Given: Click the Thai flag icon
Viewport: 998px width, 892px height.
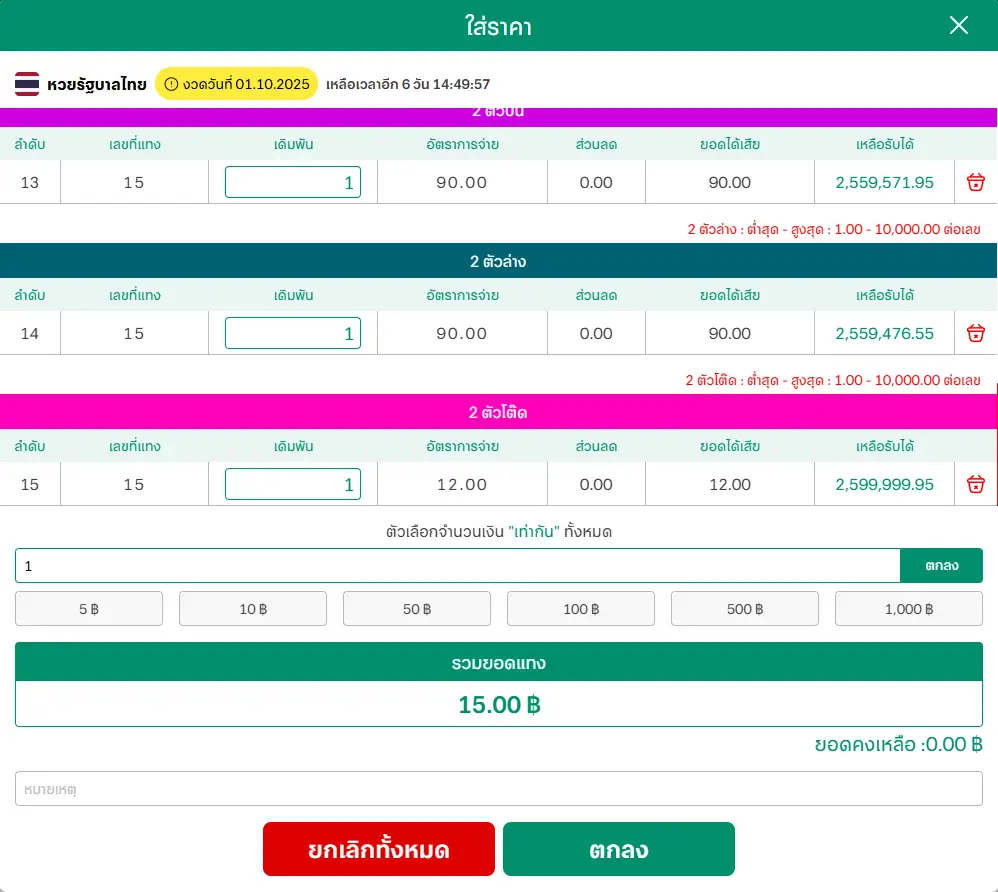Looking at the screenshot, I should [x=27, y=84].
